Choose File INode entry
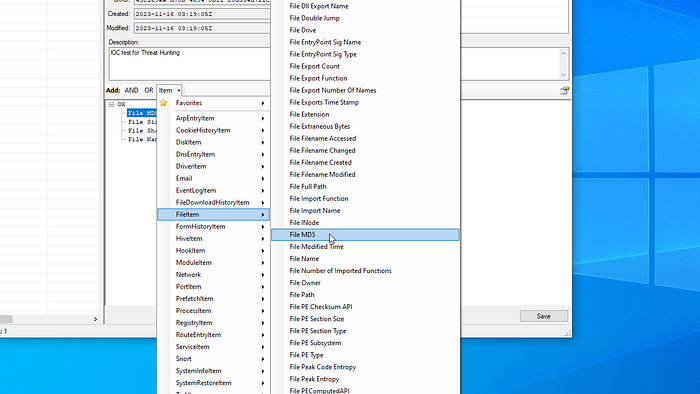The height and width of the screenshot is (394, 700). (365, 223)
